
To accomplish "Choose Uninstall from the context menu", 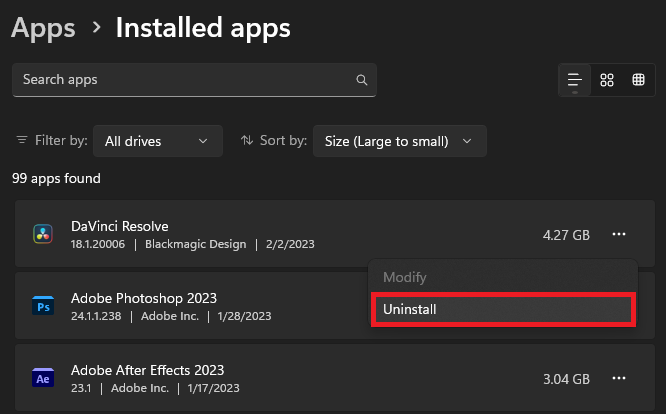I will (502, 310).
